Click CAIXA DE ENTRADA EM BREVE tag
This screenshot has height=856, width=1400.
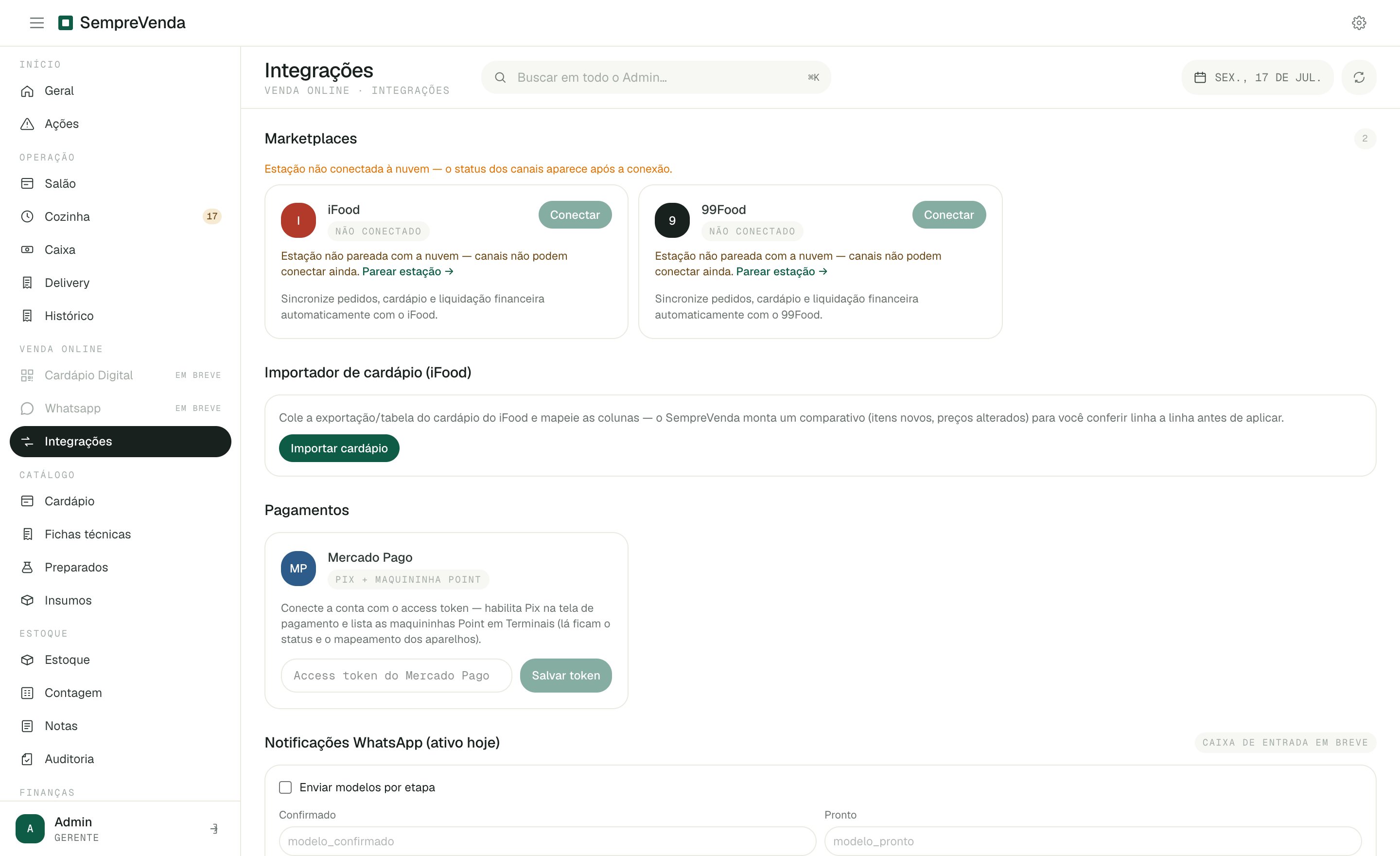[x=1285, y=742]
